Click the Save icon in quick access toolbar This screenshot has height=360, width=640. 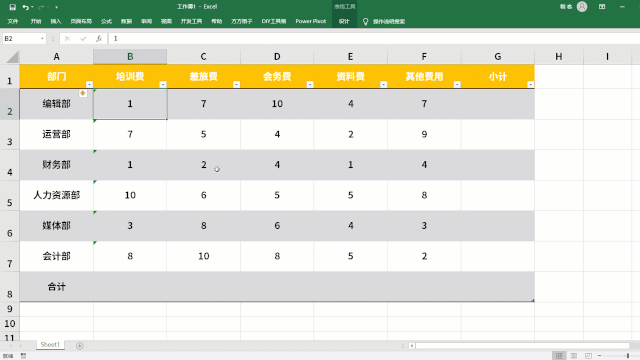(13, 7)
